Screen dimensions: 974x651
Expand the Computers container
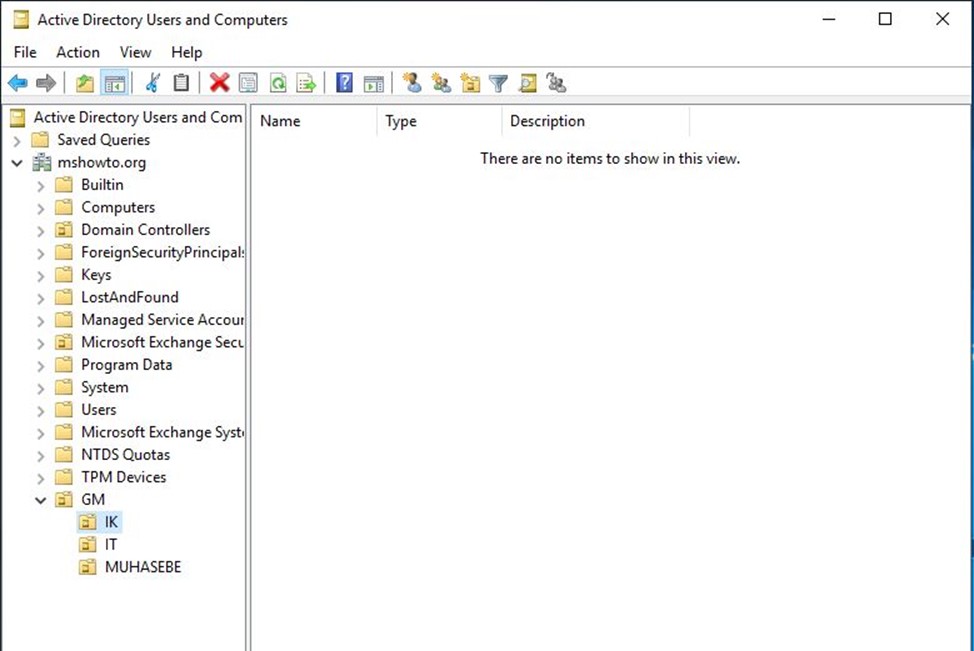(41, 208)
